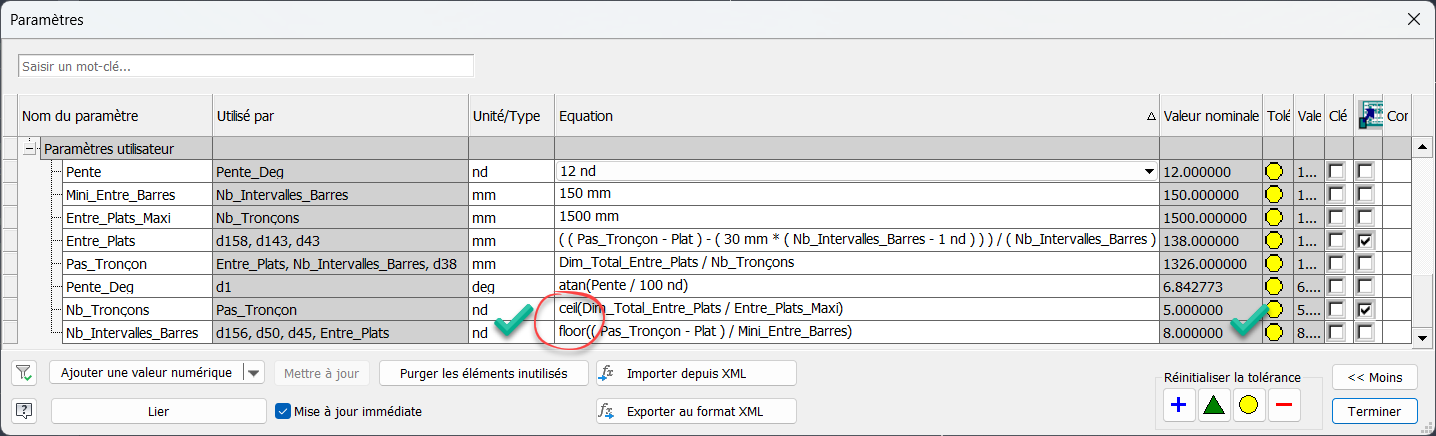Click equation cell 'atan(Pente / 100 nd)'

point(857,286)
